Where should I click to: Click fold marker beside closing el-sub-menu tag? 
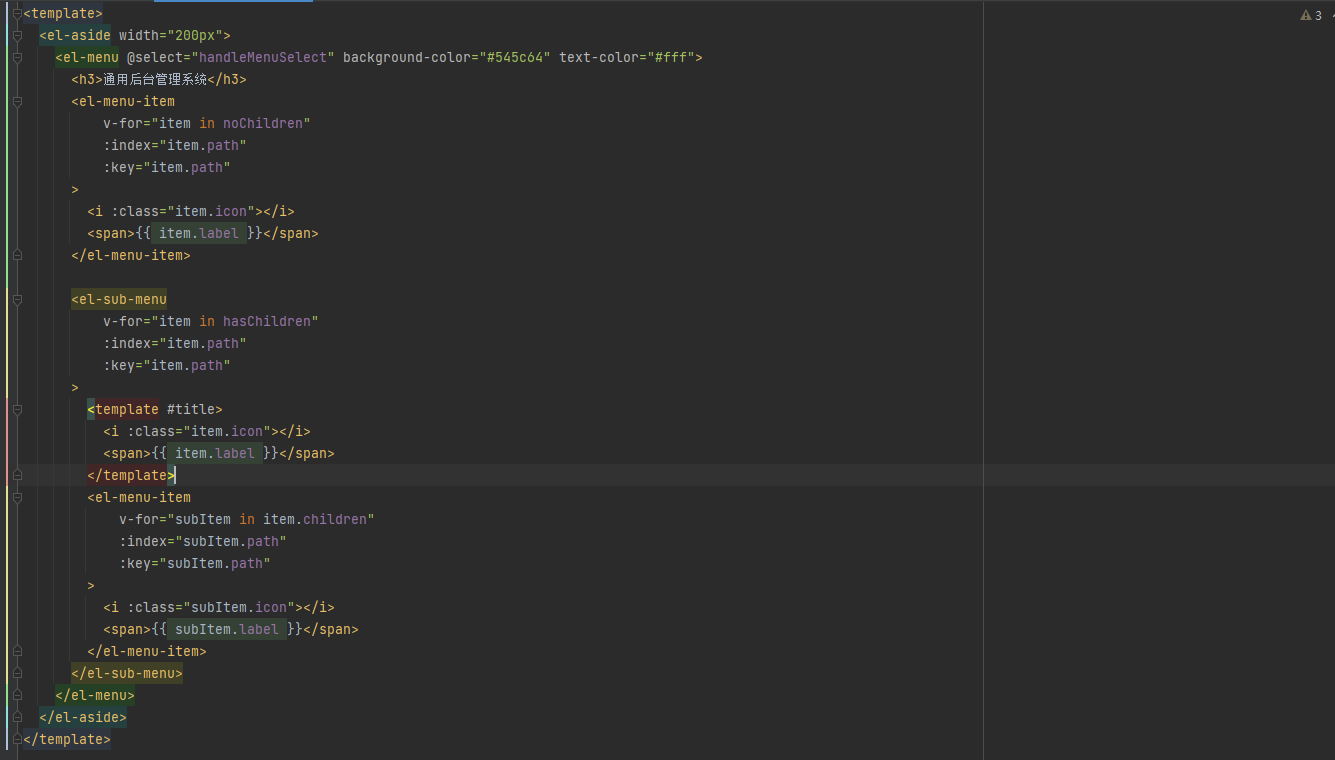click(x=17, y=674)
